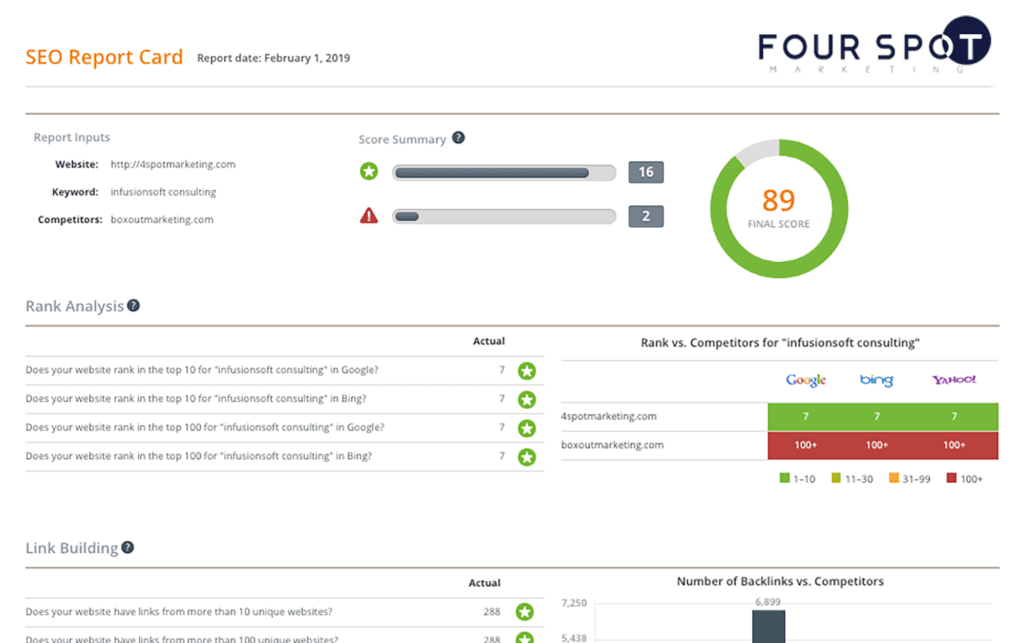Click the boxoutmarketing.com row label in rank table
The image size is (1024, 643).
[612, 445]
